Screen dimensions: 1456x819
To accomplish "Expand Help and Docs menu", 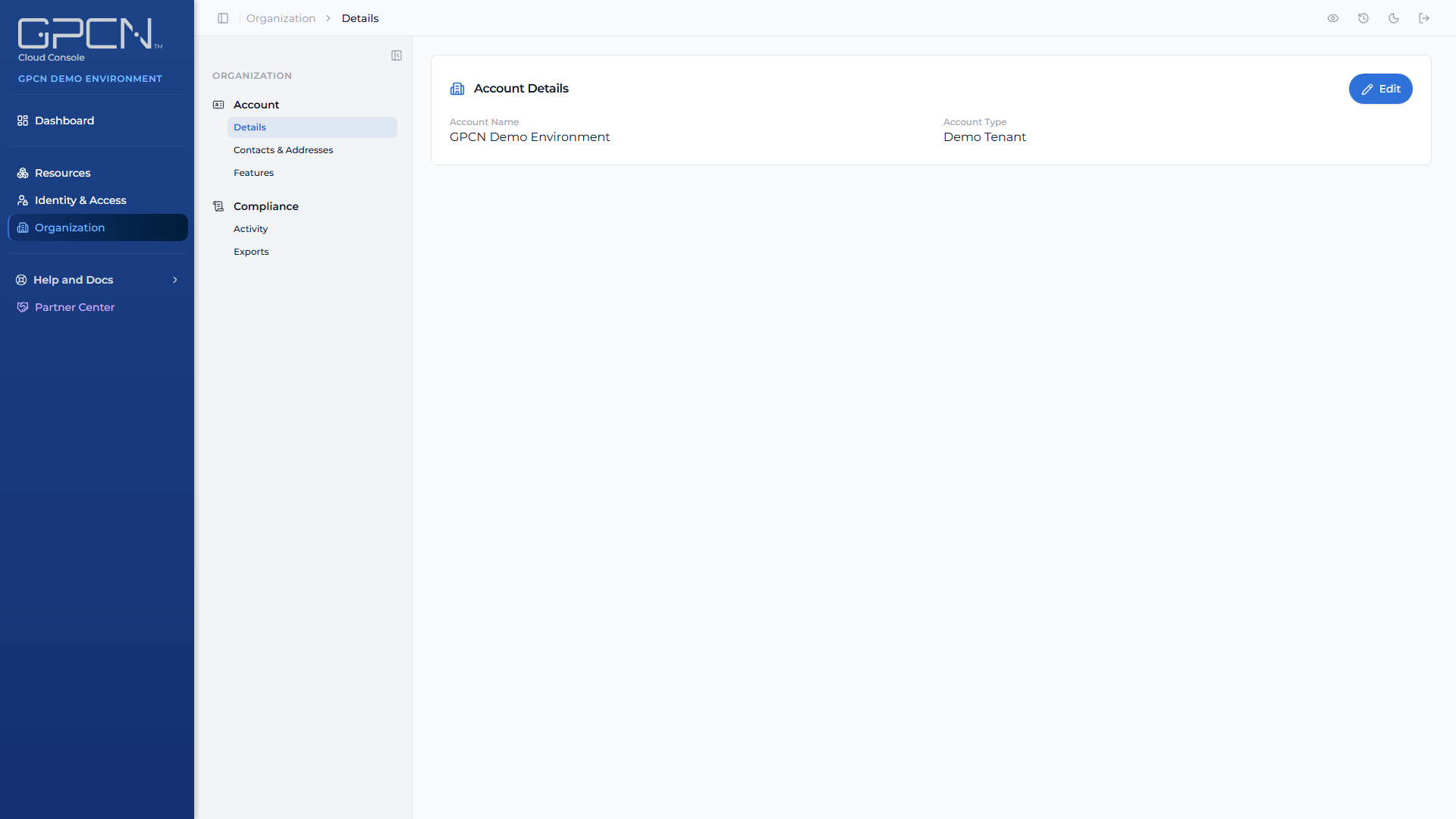I will [x=98, y=280].
